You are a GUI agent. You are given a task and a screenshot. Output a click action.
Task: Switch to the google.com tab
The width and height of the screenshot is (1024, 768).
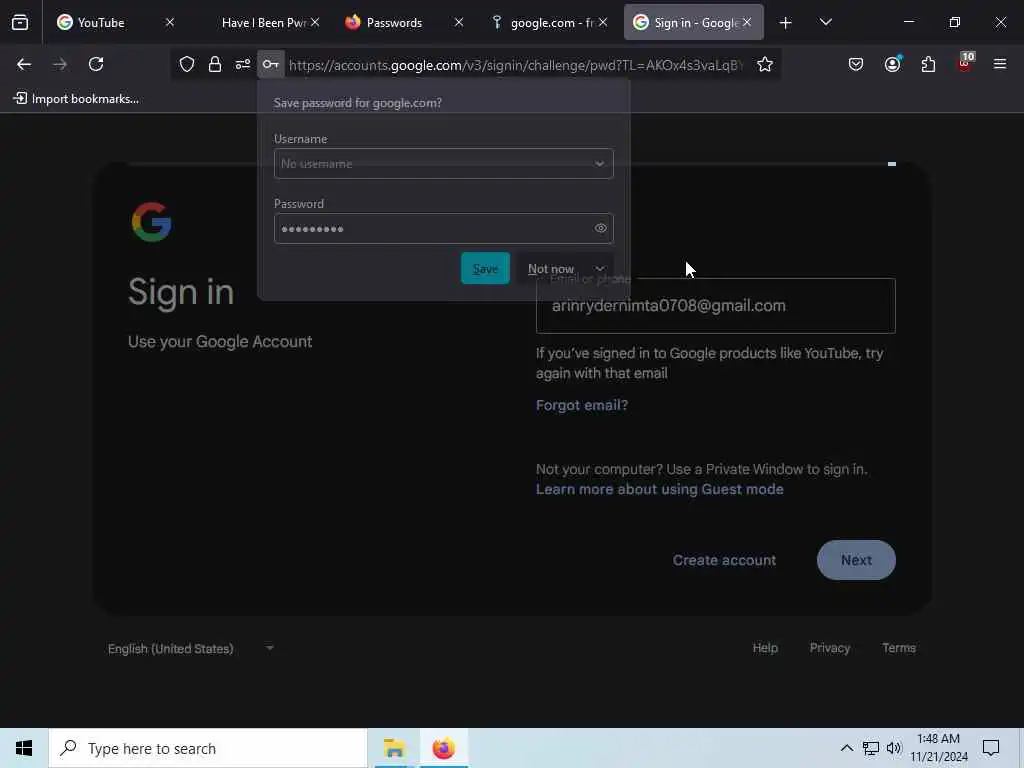tap(552, 23)
